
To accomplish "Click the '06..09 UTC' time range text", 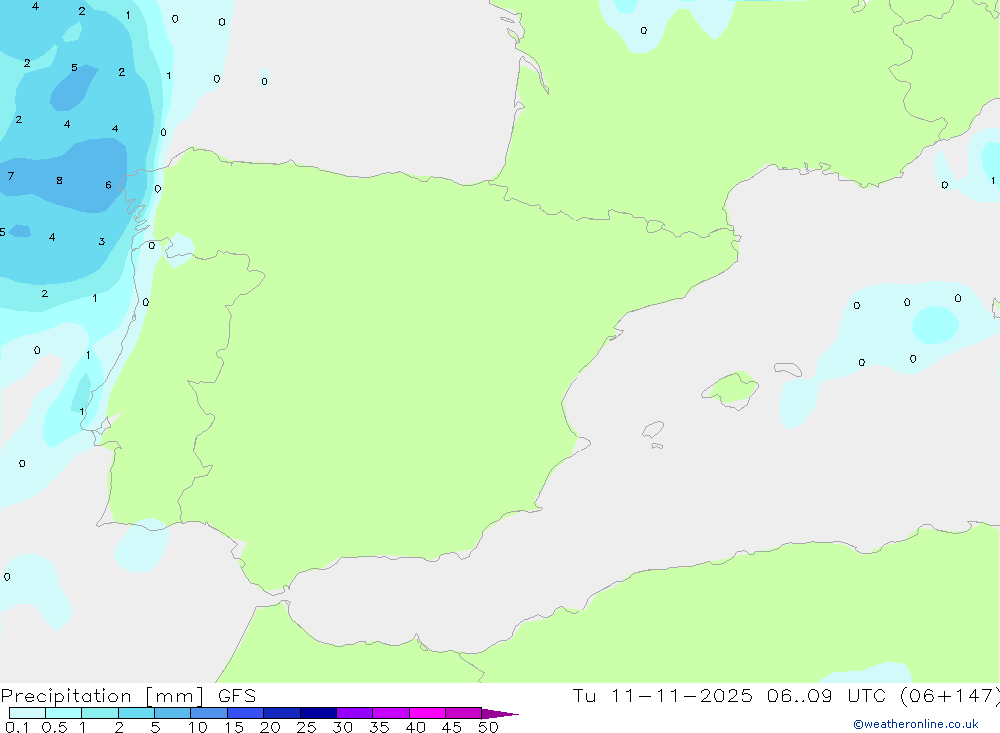I will [x=827, y=696].
